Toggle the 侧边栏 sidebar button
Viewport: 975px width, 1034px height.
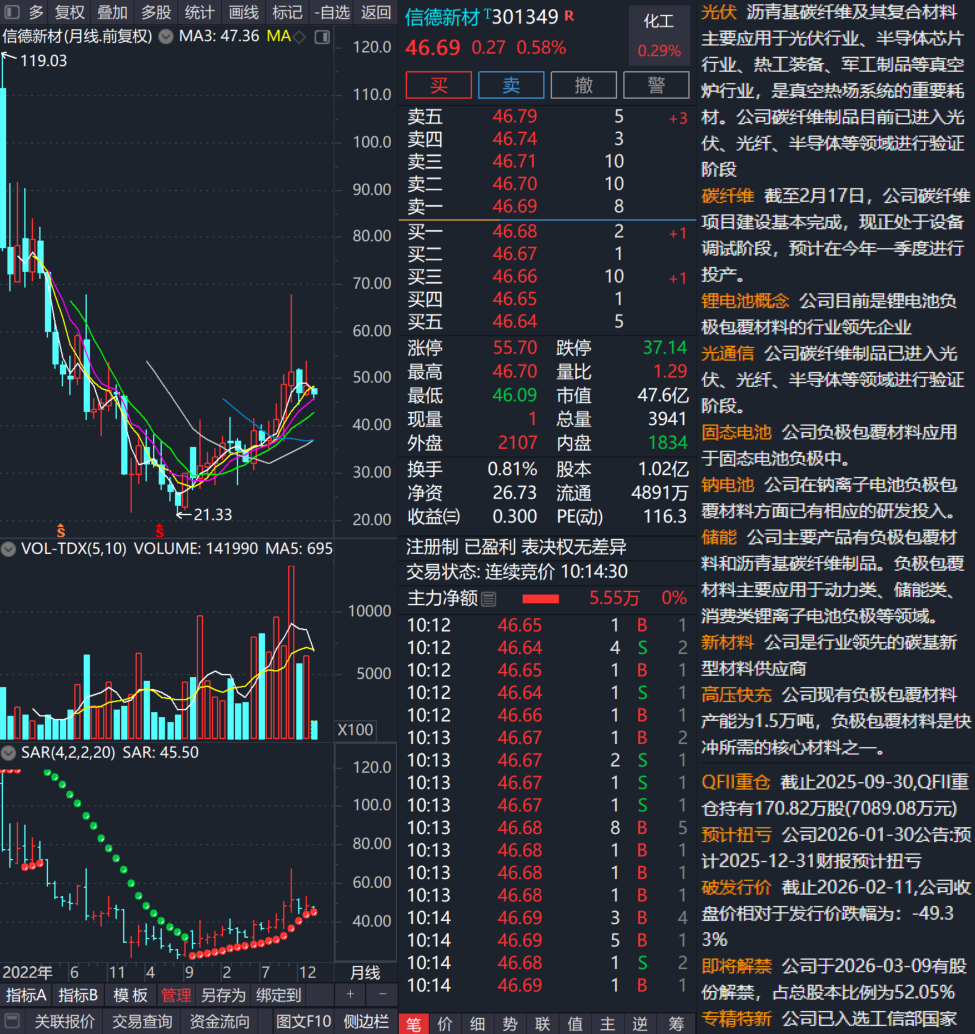(365, 1021)
